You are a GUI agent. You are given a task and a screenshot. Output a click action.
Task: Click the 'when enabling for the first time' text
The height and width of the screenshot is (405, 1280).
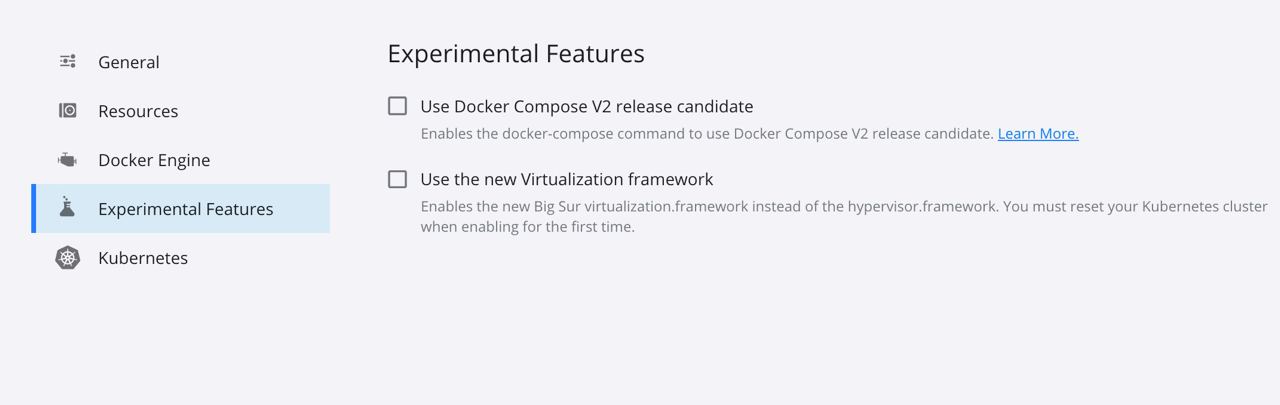pos(527,226)
